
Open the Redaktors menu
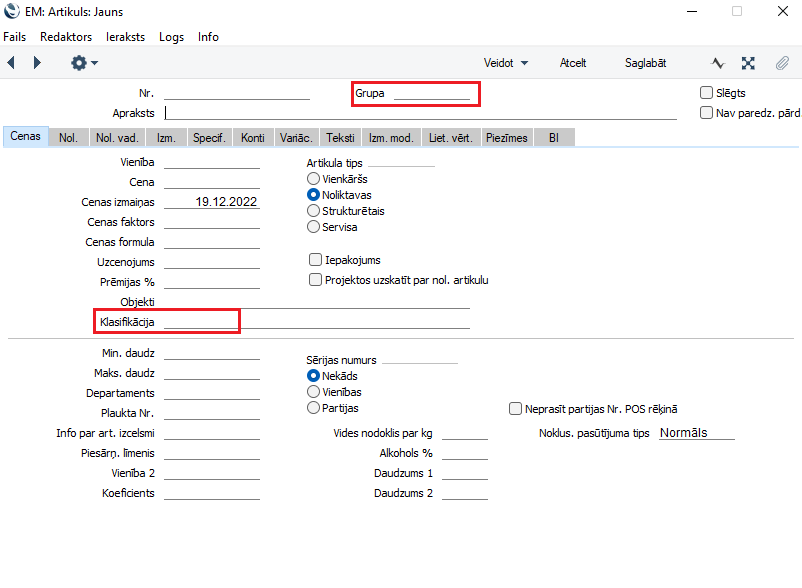[66, 37]
